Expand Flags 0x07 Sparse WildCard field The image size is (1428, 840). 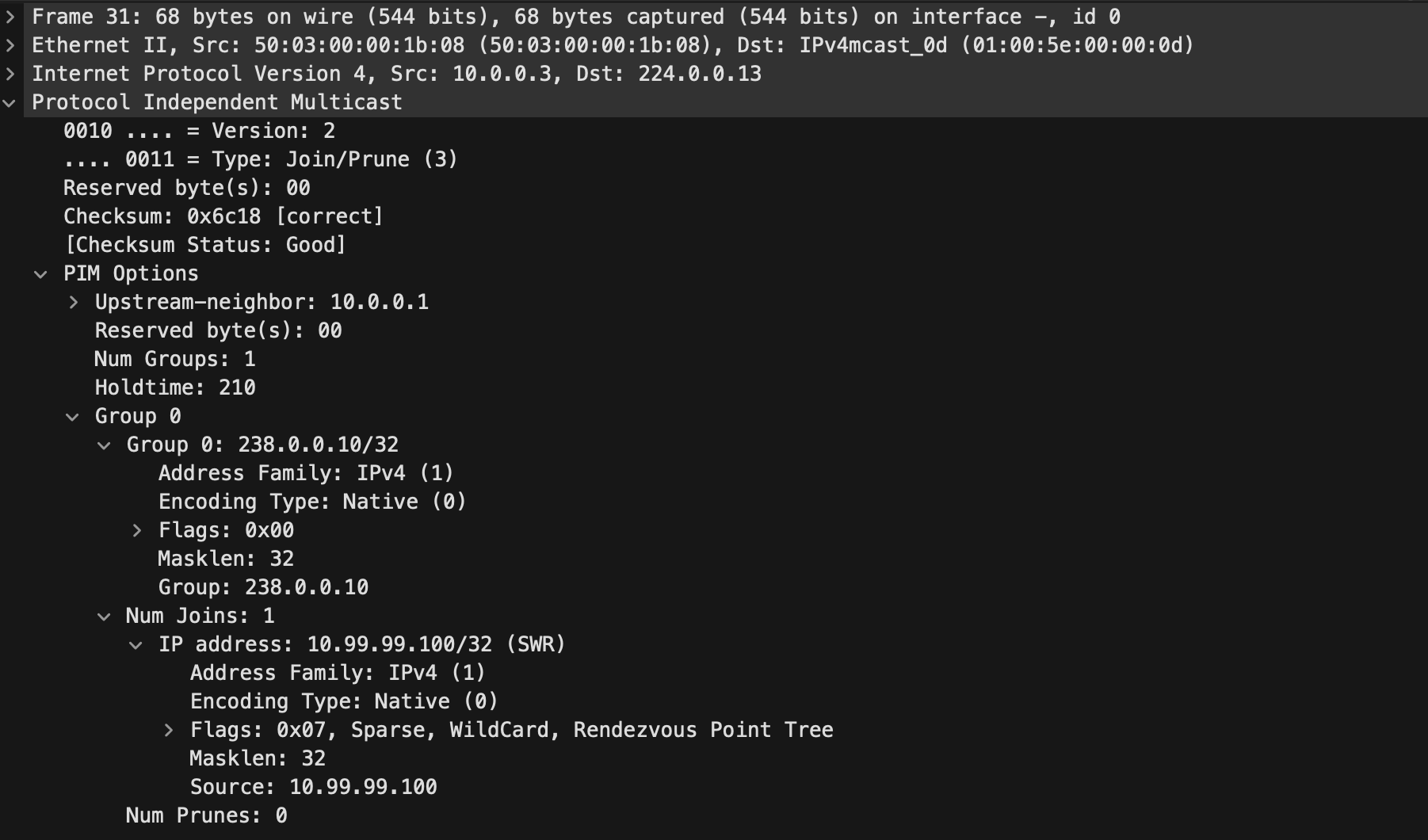point(169,730)
